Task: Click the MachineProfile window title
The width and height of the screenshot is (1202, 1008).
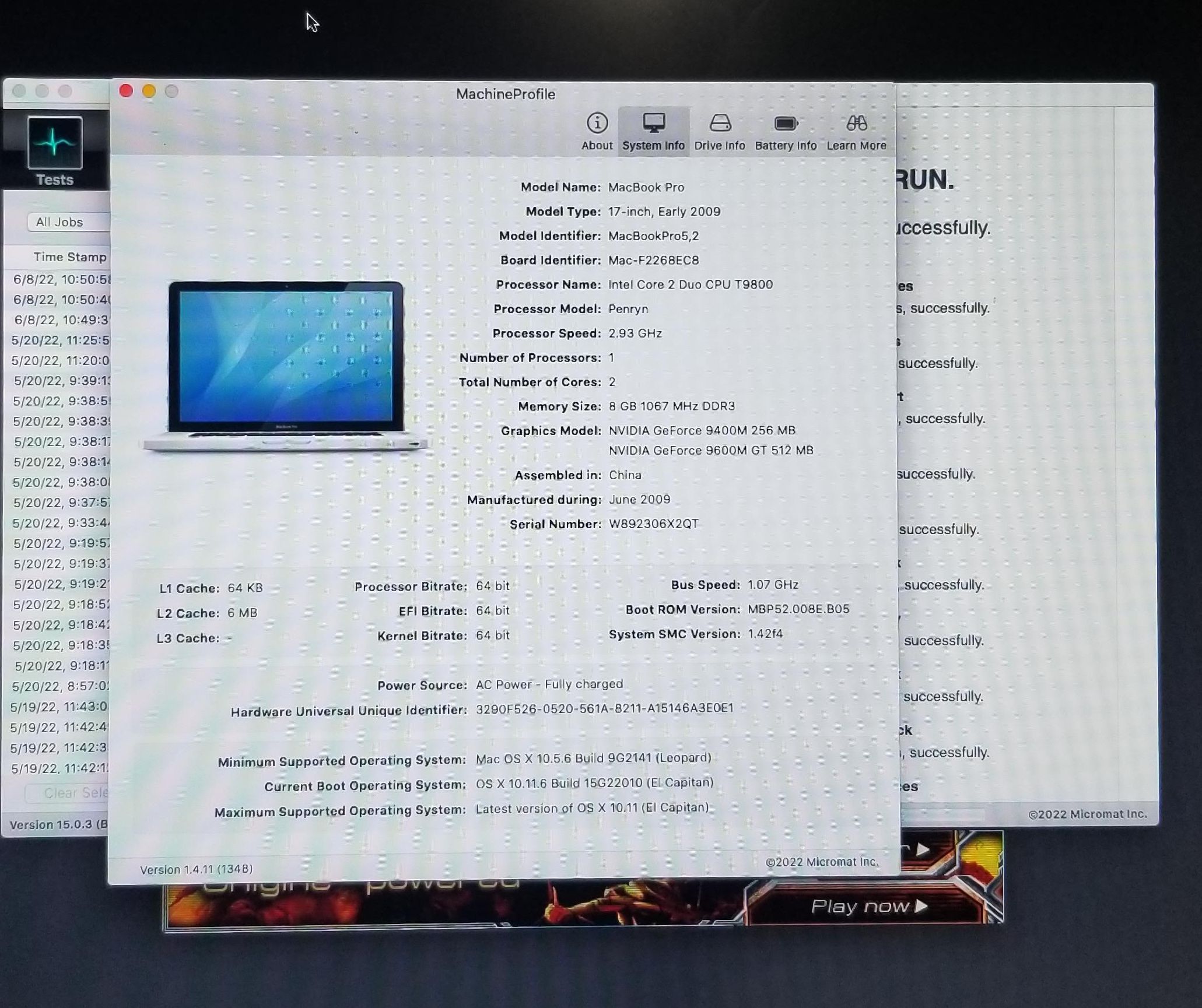Action: click(x=506, y=94)
